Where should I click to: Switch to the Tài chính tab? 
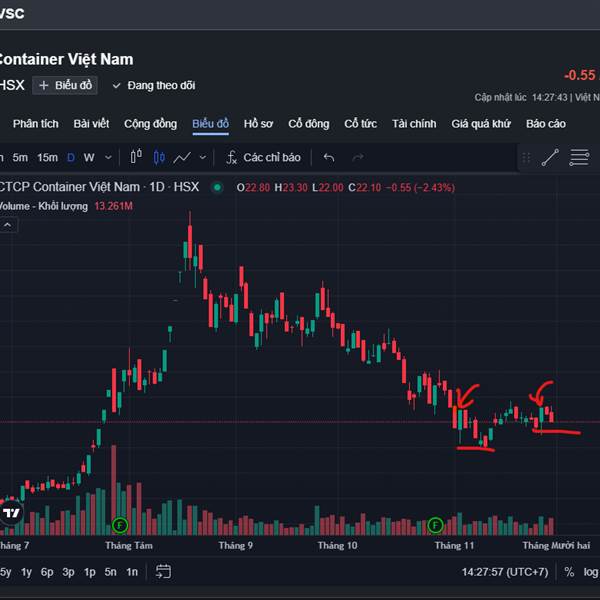tap(414, 124)
